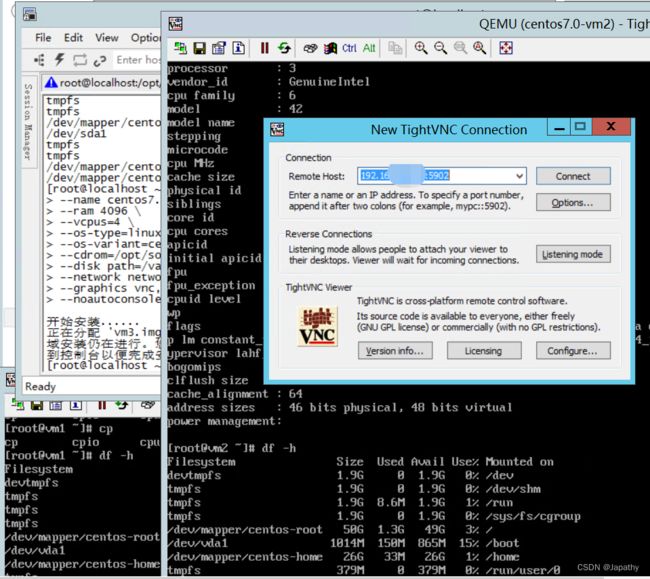Open the Session Manager side tab
The width and height of the screenshot is (650, 579).
29,122
